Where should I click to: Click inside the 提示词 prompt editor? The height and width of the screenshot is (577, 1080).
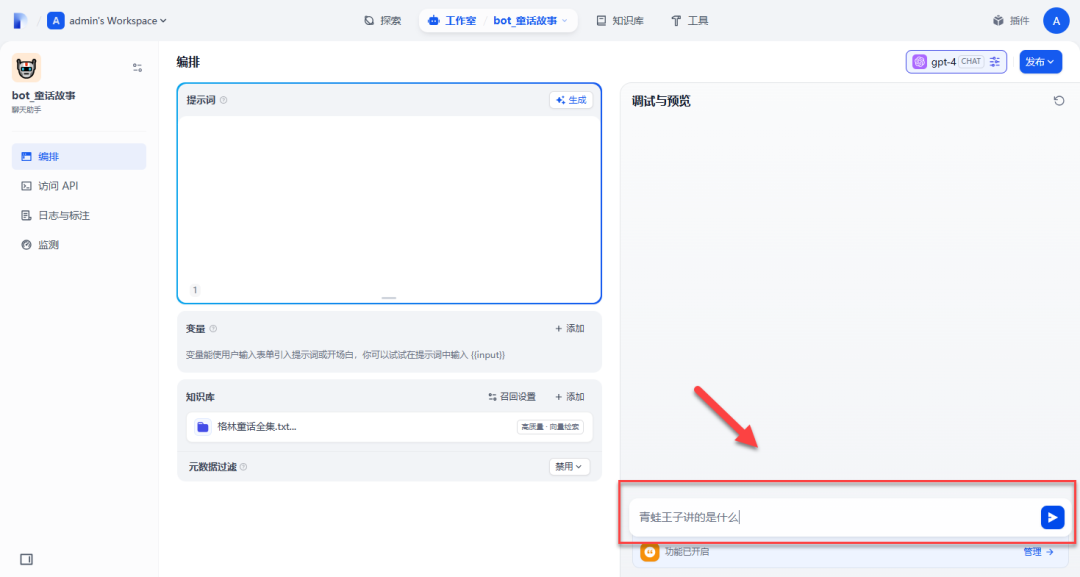point(389,198)
